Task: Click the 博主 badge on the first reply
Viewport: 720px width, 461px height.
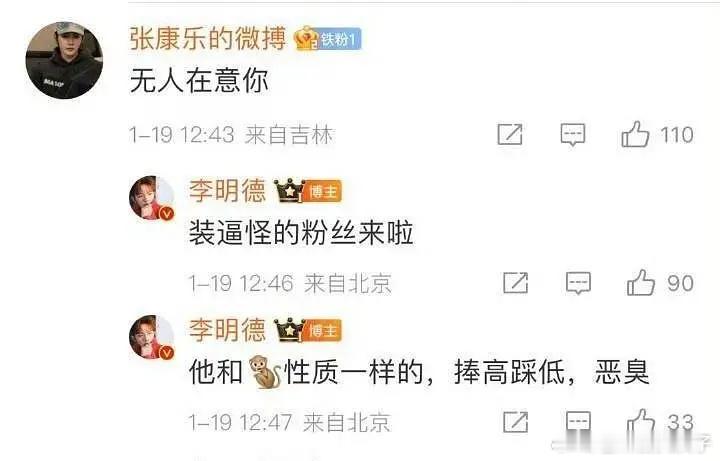Action: (x=323, y=191)
